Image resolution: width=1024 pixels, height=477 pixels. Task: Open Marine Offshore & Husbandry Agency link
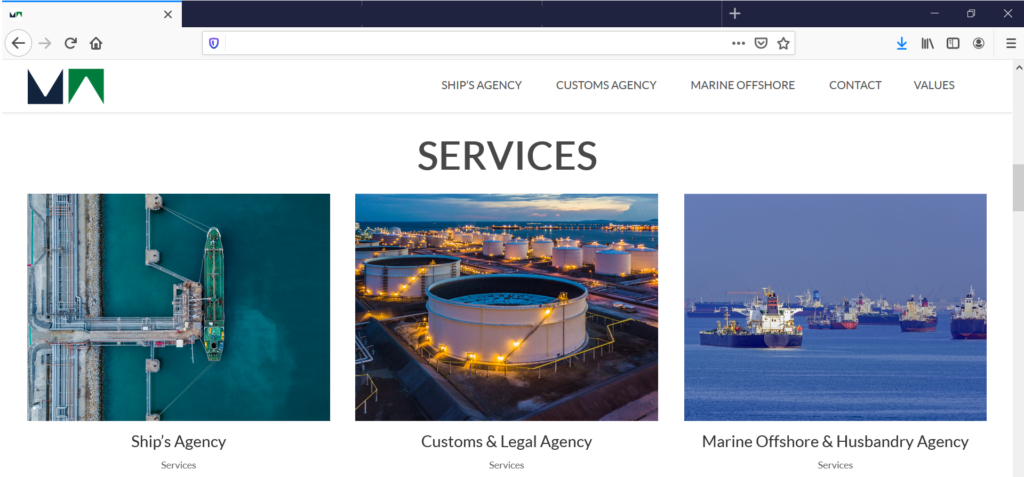pyautogui.click(x=835, y=442)
